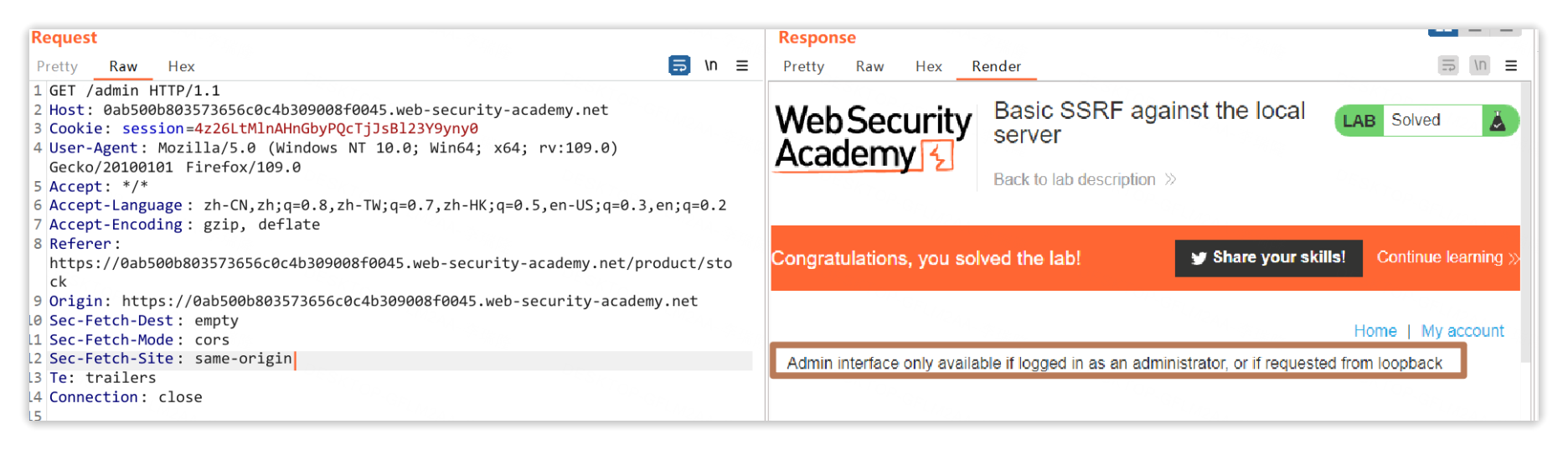1568x450 pixels.
Task: Click the Twitter bird icon
Action: [1199, 258]
